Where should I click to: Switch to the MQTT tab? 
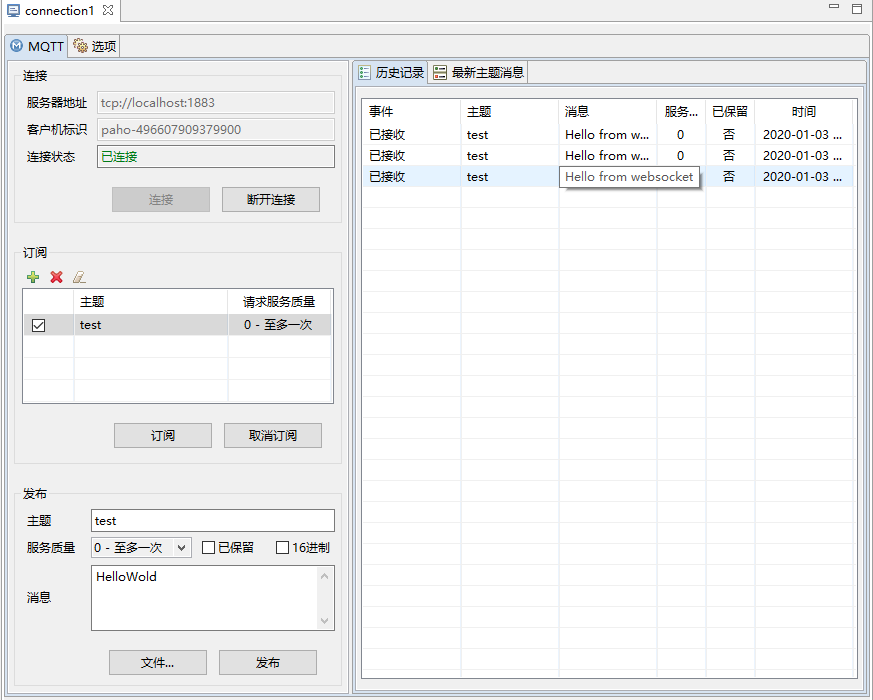(37, 46)
